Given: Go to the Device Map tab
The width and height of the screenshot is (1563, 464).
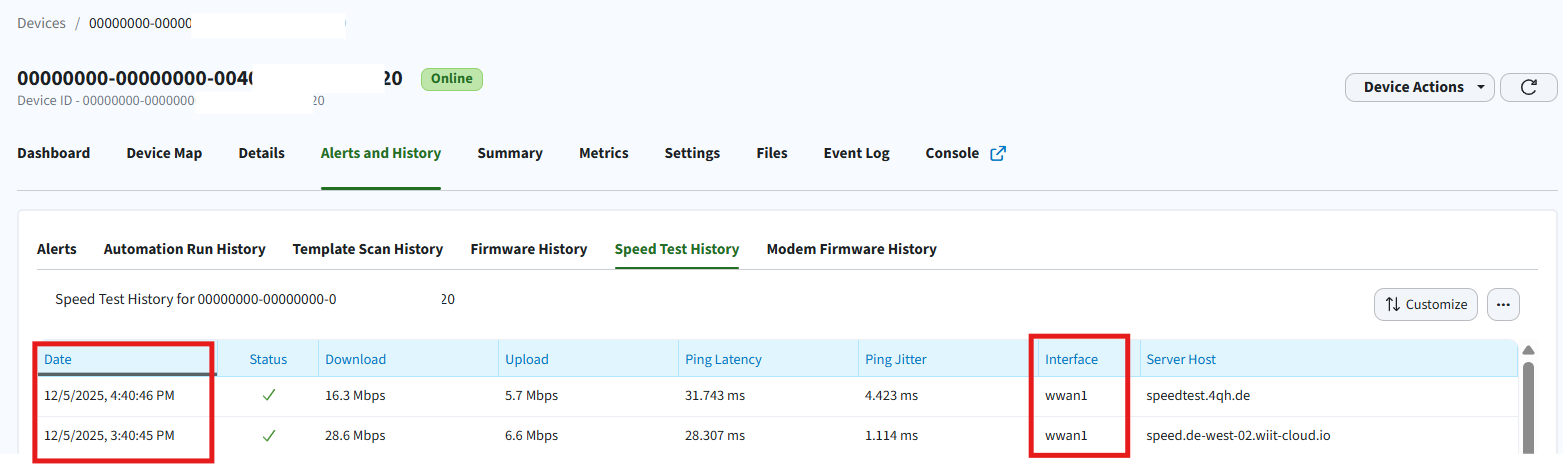Looking at the screenshot, I should click(164, 154).
